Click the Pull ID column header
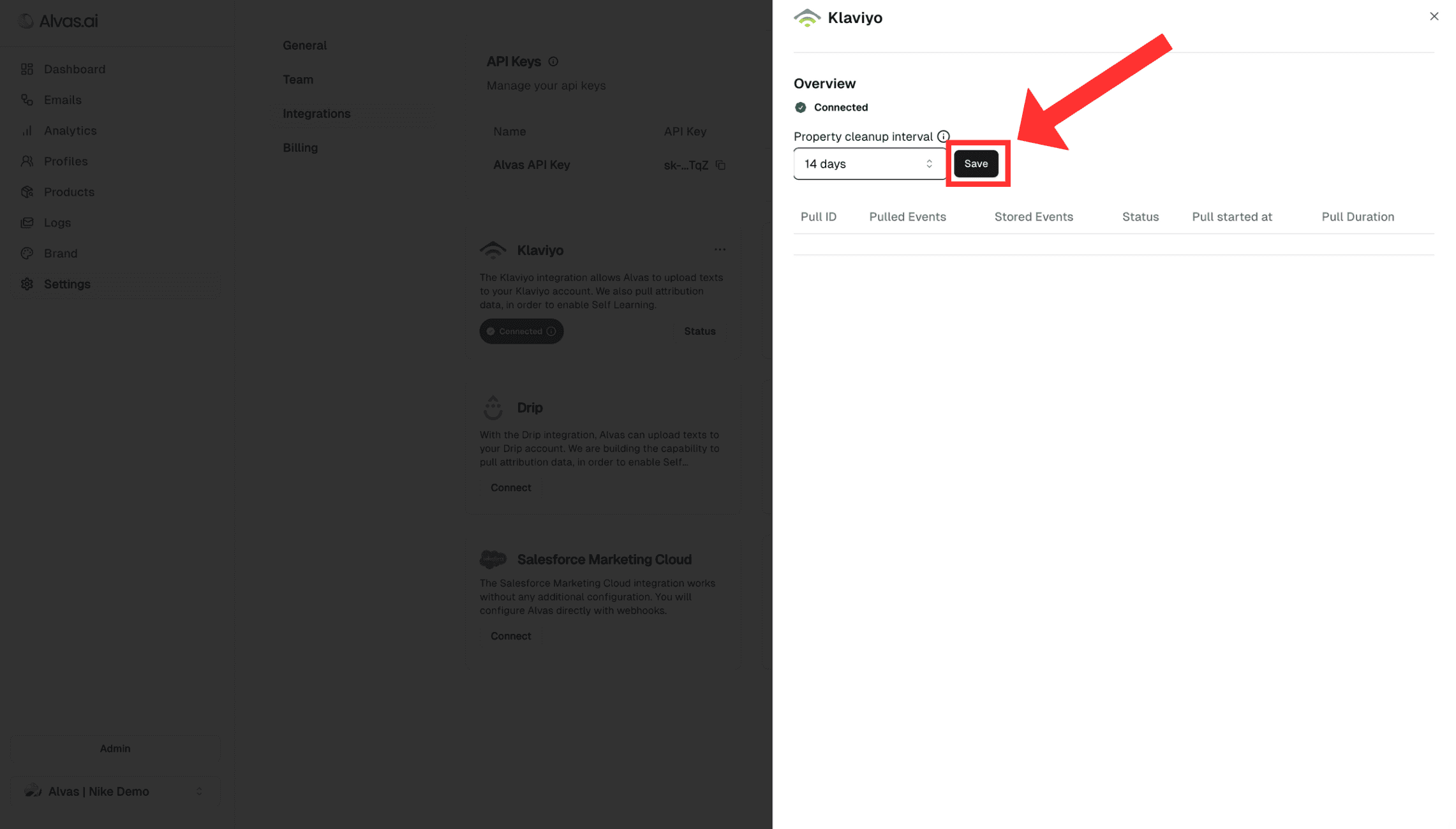This screenshot has height=829, width=1456. click(x=818, y=217)
